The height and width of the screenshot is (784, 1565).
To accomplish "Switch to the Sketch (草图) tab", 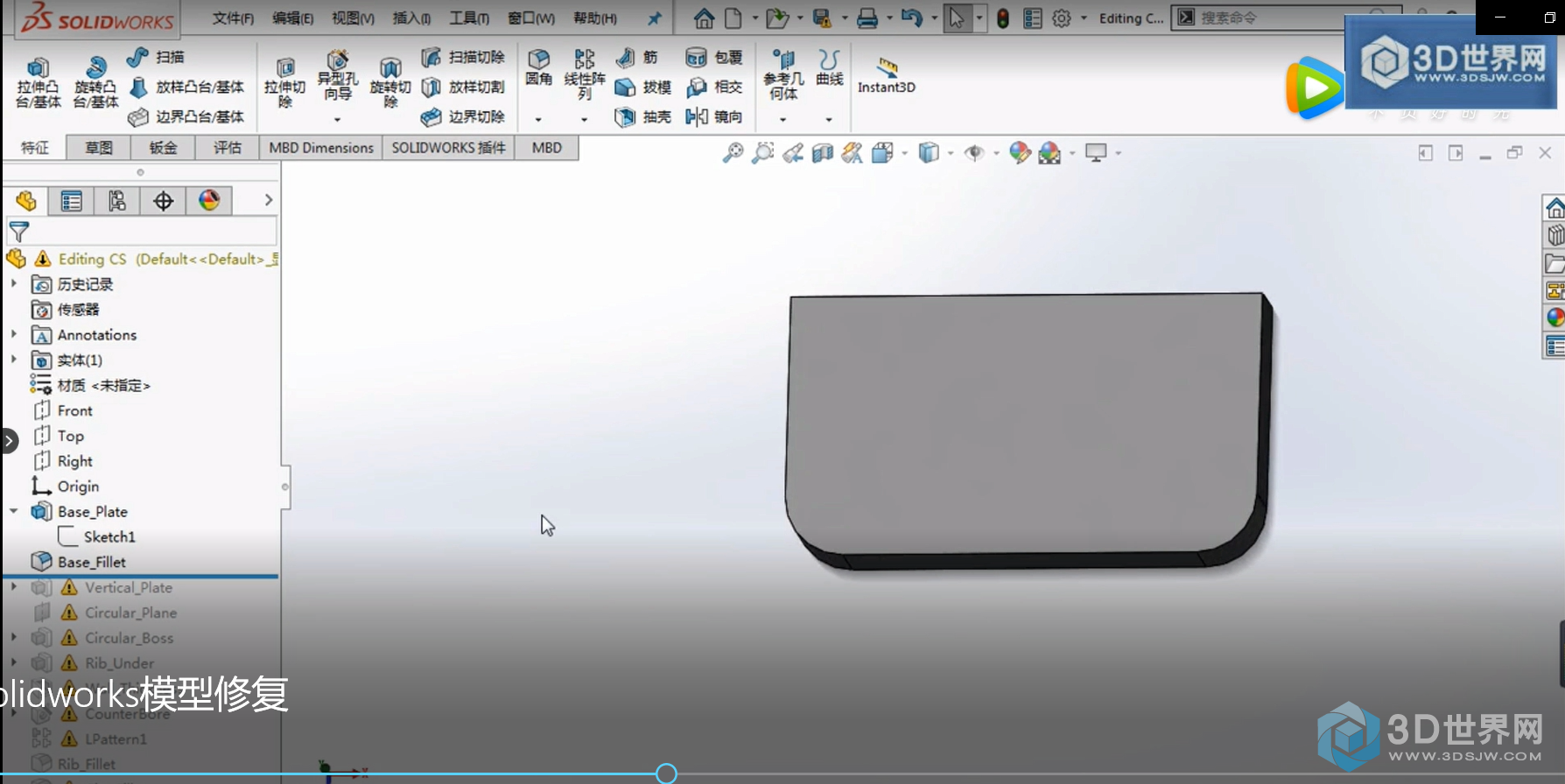I will [98, 148].
